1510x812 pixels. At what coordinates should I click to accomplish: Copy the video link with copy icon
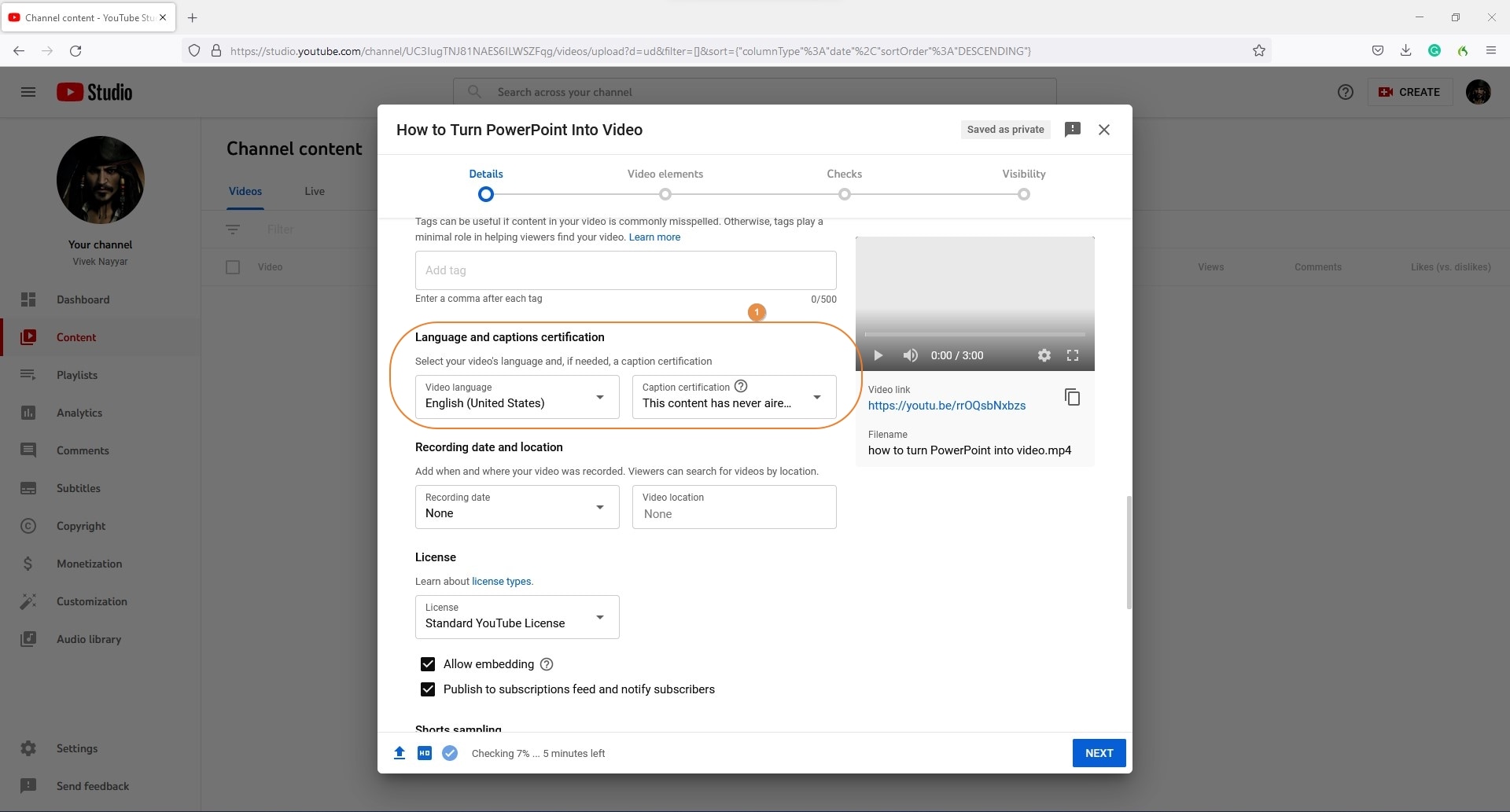click(x=1072, y=397)
